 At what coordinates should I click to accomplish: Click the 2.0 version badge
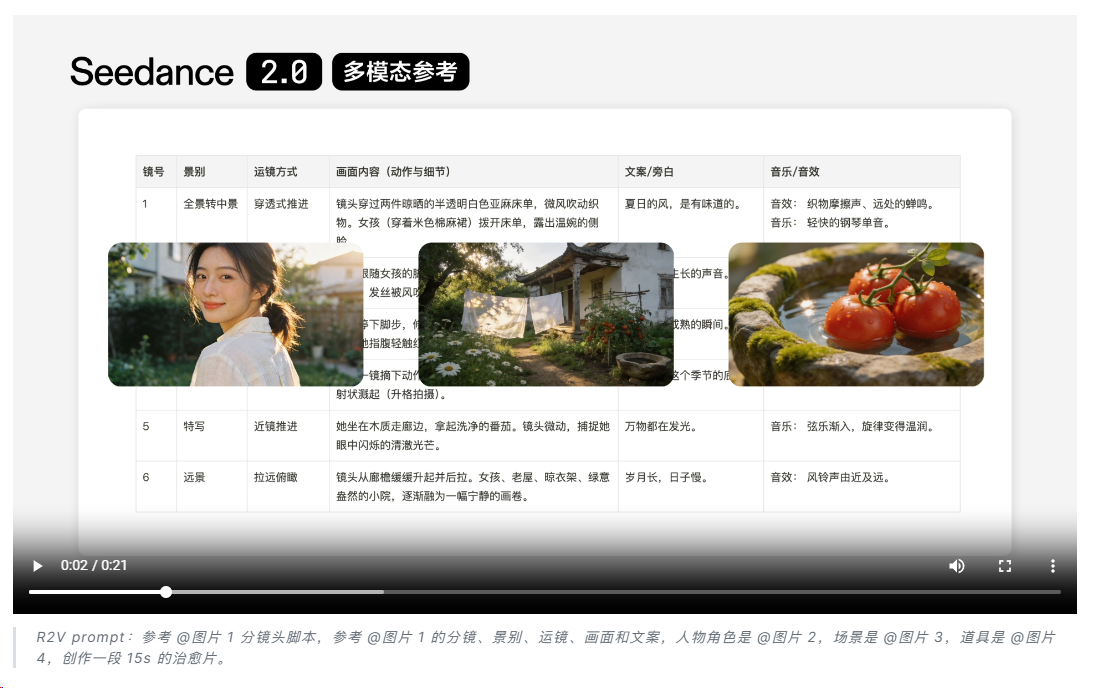tap(284, 71)
